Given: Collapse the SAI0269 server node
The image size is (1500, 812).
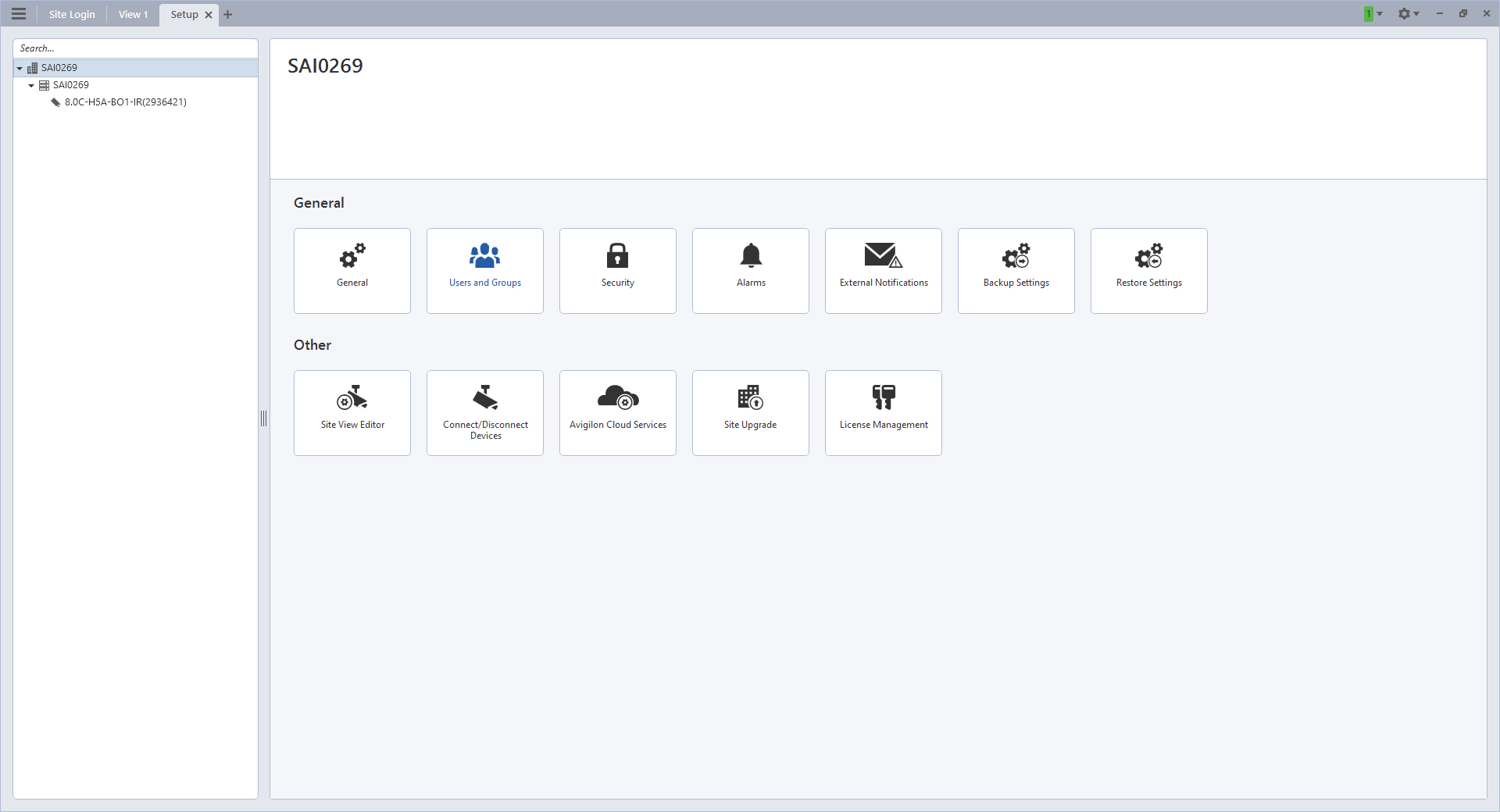Looking at the screenshot, I should (x=31, y=85).
